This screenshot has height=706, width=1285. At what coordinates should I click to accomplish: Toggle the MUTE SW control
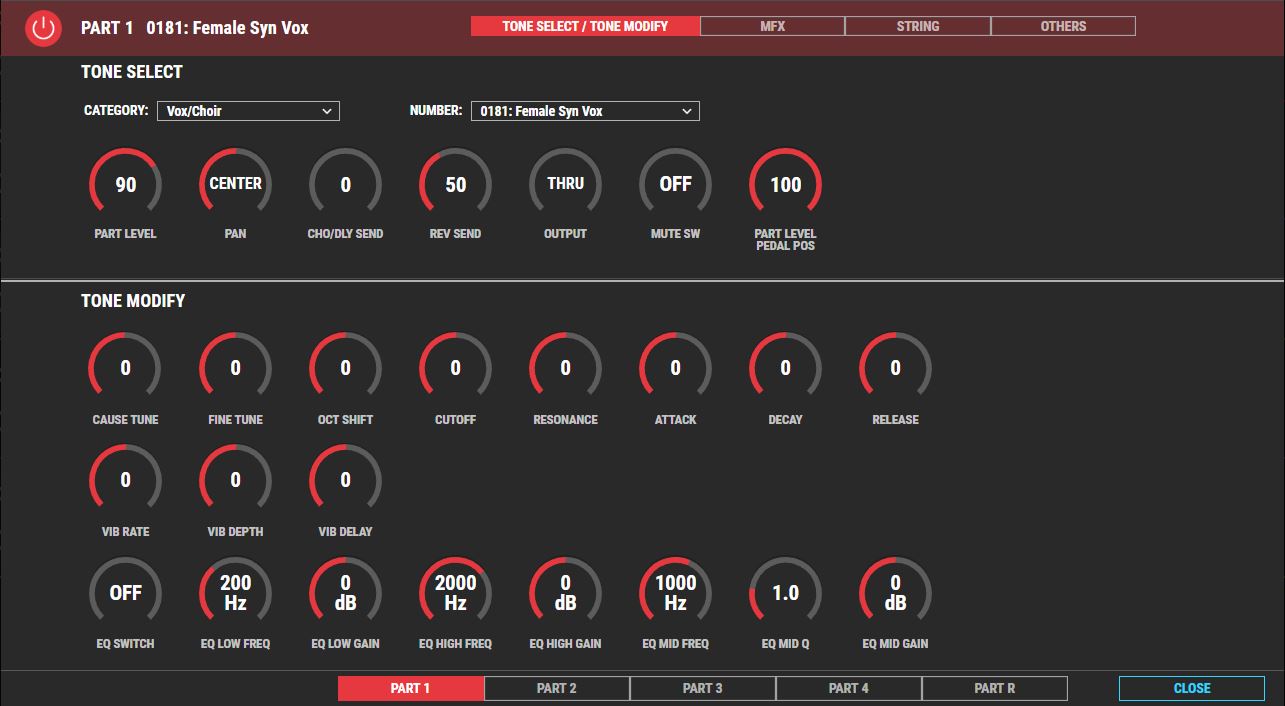(x=674, y=184)
